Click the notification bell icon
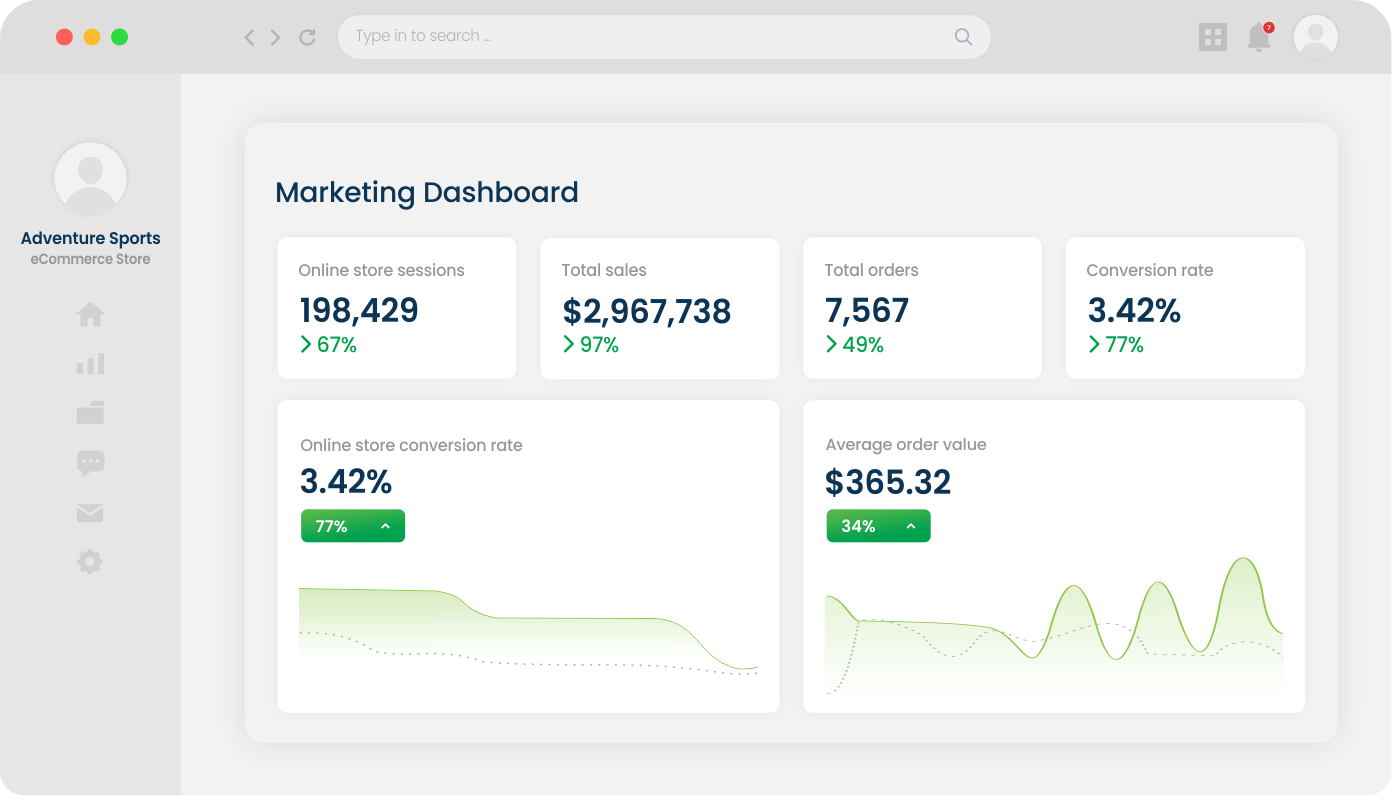 1259,38
